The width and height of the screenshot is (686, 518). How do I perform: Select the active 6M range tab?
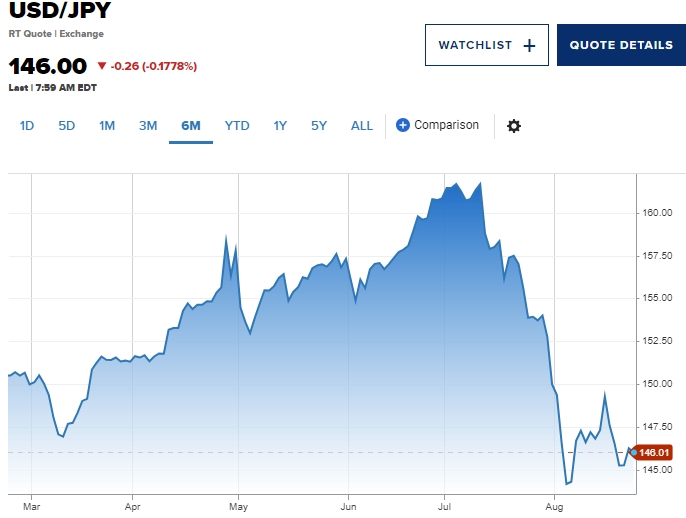pos(190,126)
